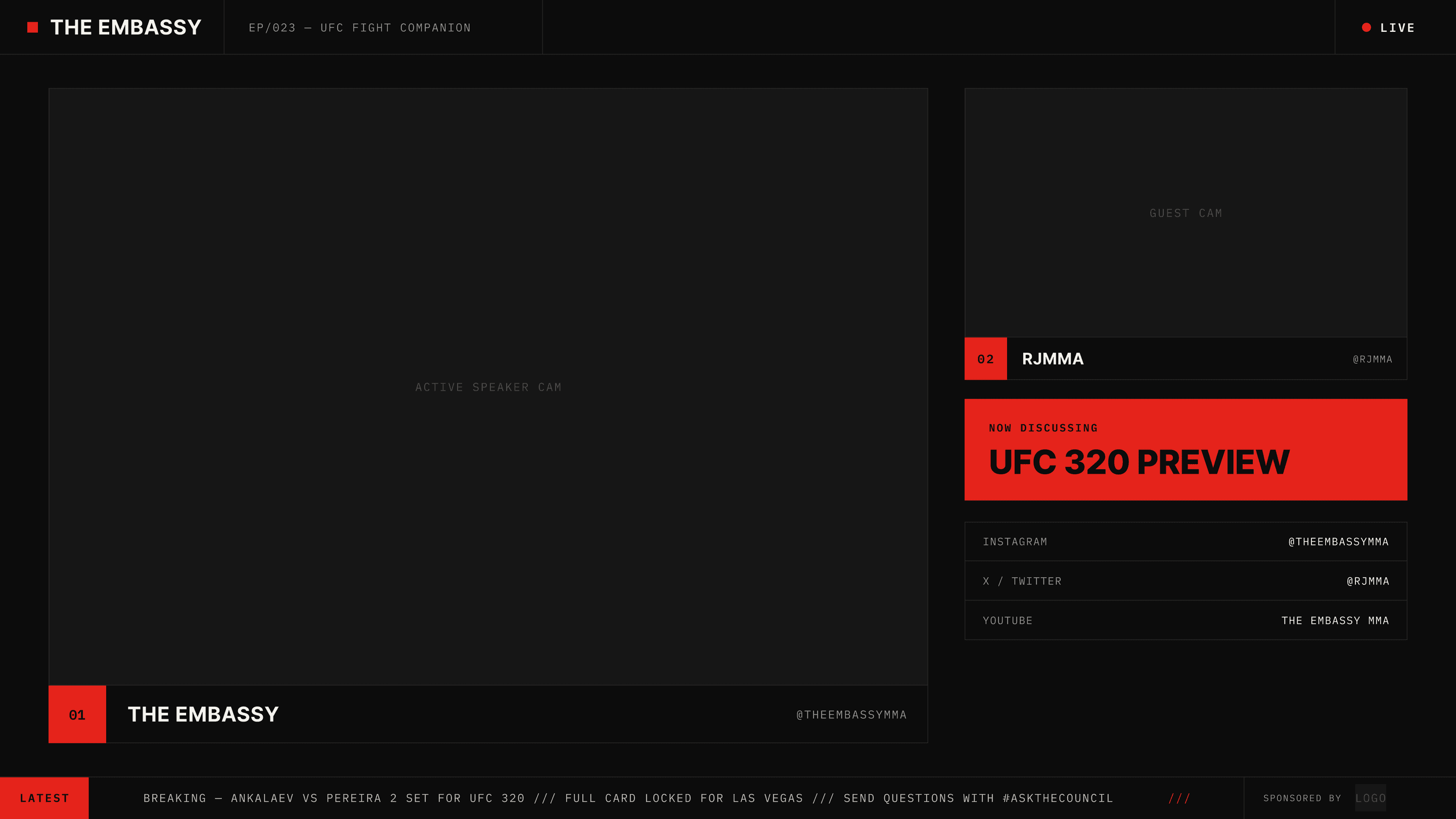Open the @RJMMA handle under guest cam
1456x819 pixels.
(1373, 359)
